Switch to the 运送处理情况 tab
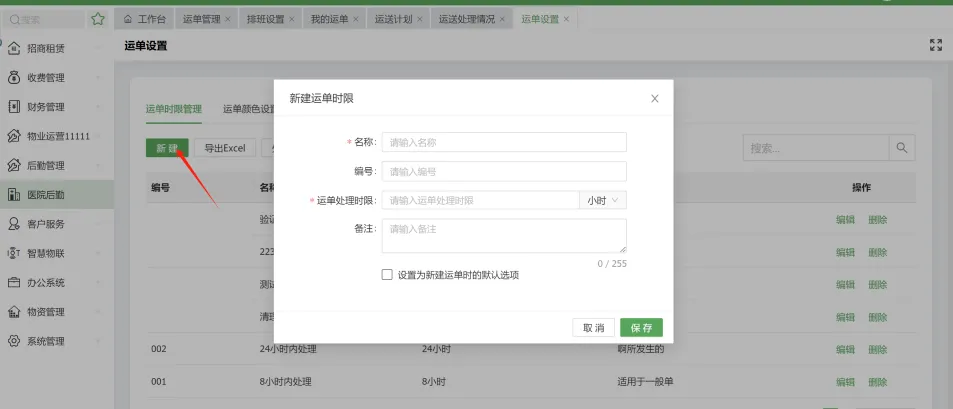Screen dimensions: 953x409 tap(467, 19)
